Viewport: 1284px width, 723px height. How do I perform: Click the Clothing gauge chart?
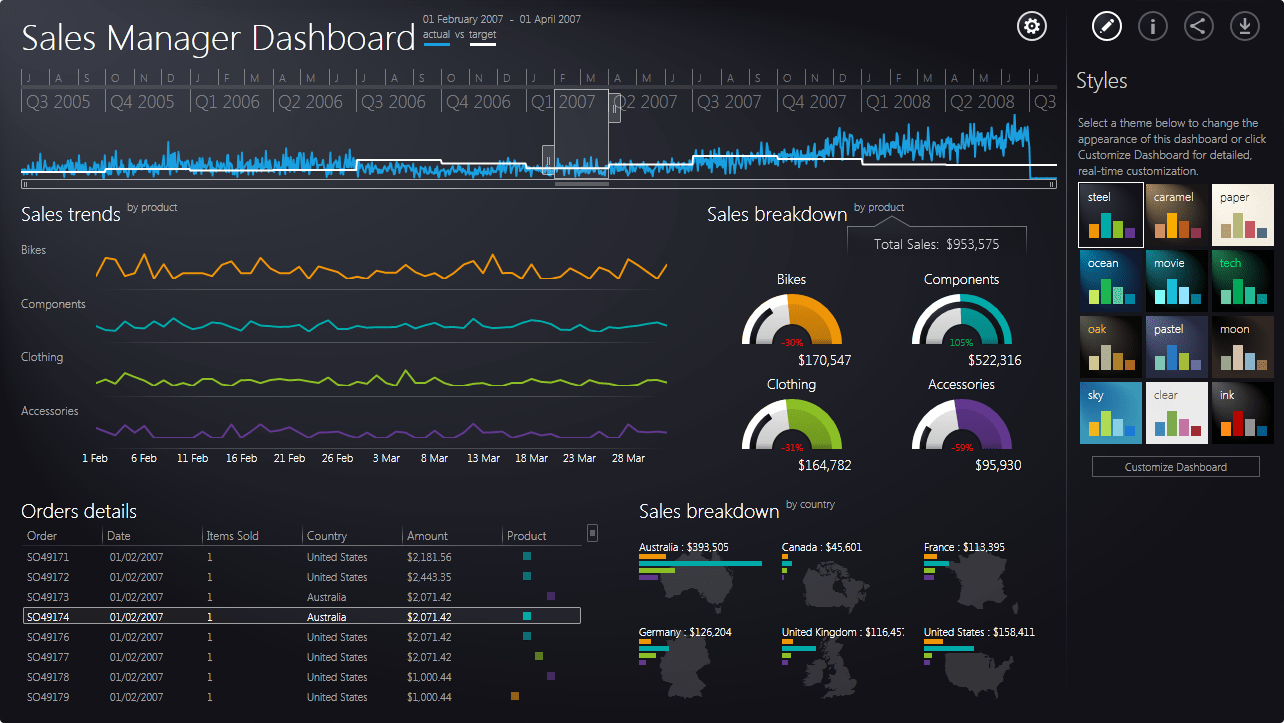[x=791, y=425]
